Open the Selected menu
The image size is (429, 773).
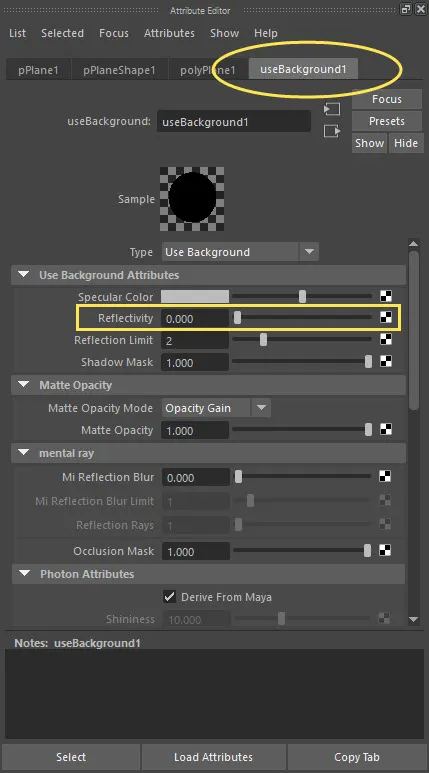62,33
